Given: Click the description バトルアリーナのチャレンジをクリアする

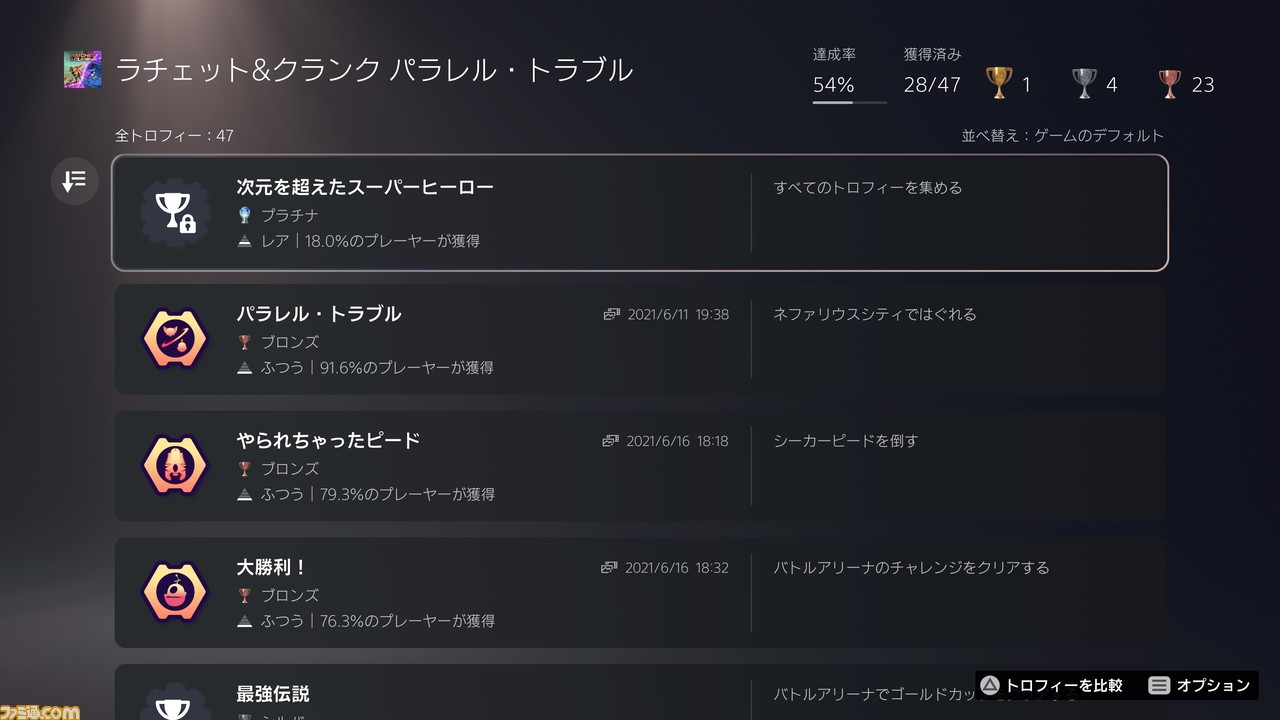Looking at the screenshot, I should coord(912,567).
